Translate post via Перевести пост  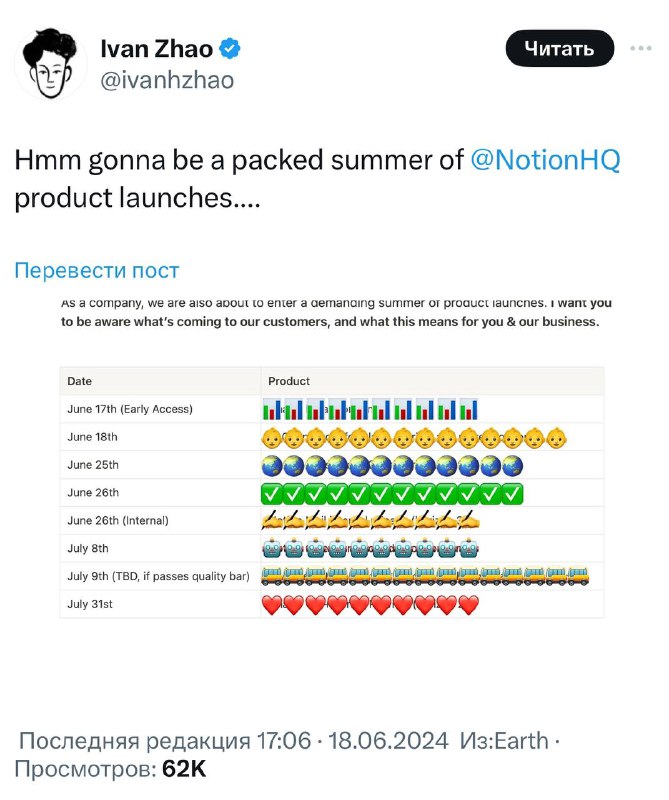coord(97,270)
